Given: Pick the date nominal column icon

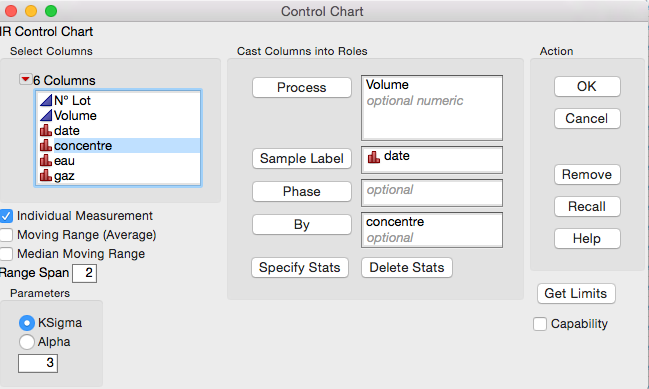Looking at the screenshot, I should click(x=46, y=130).
